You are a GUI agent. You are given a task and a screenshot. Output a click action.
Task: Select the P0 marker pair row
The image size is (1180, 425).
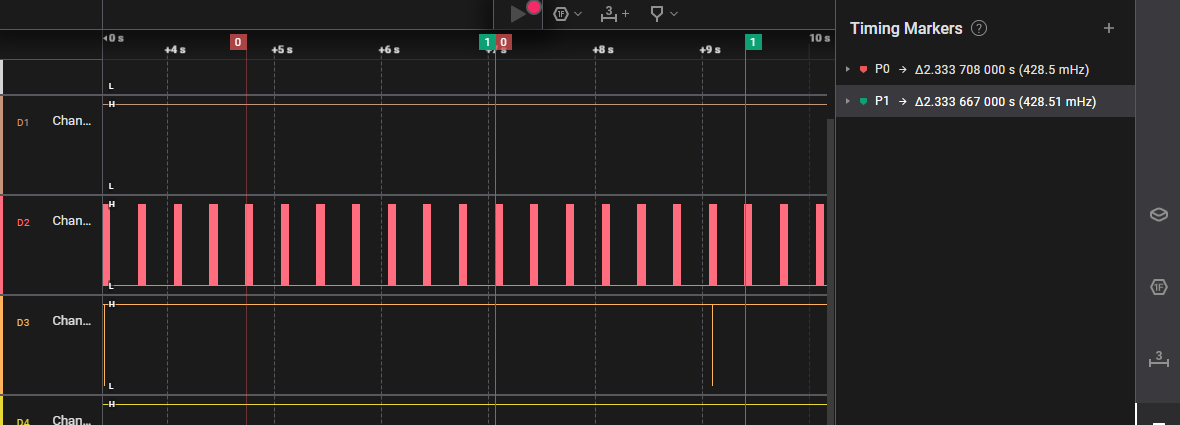[980, 70]
